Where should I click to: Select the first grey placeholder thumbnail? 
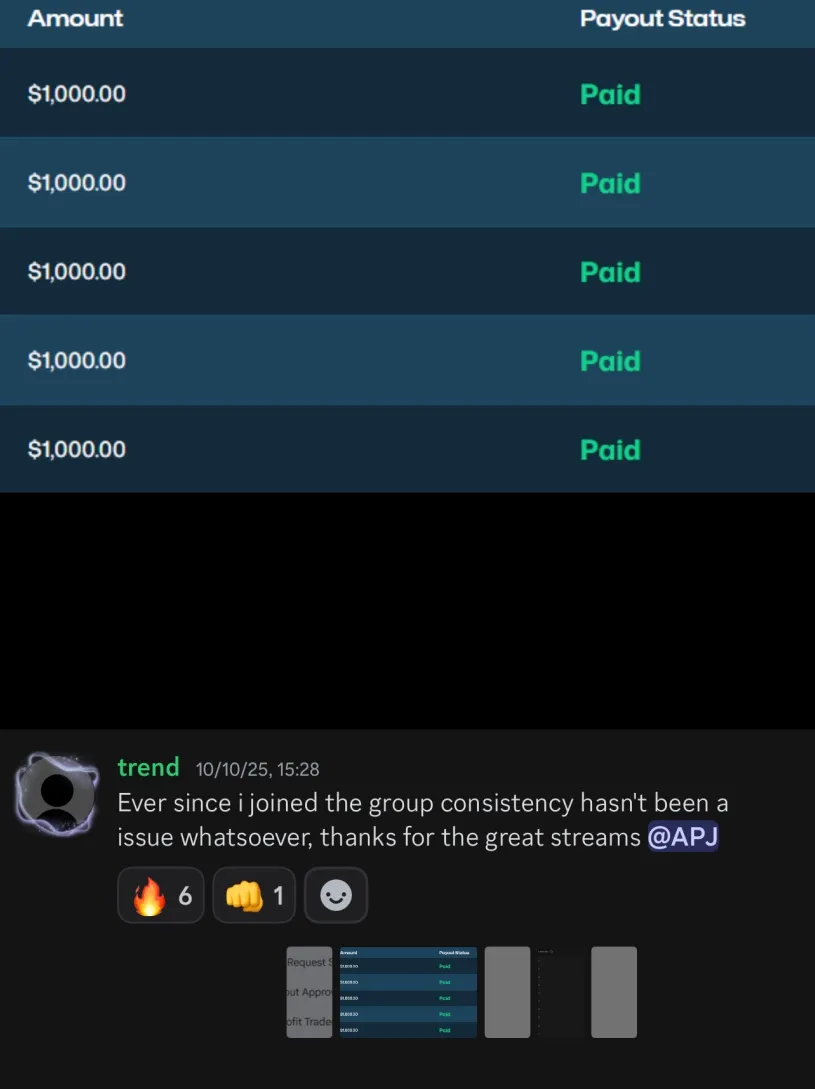tap(507, 992)
